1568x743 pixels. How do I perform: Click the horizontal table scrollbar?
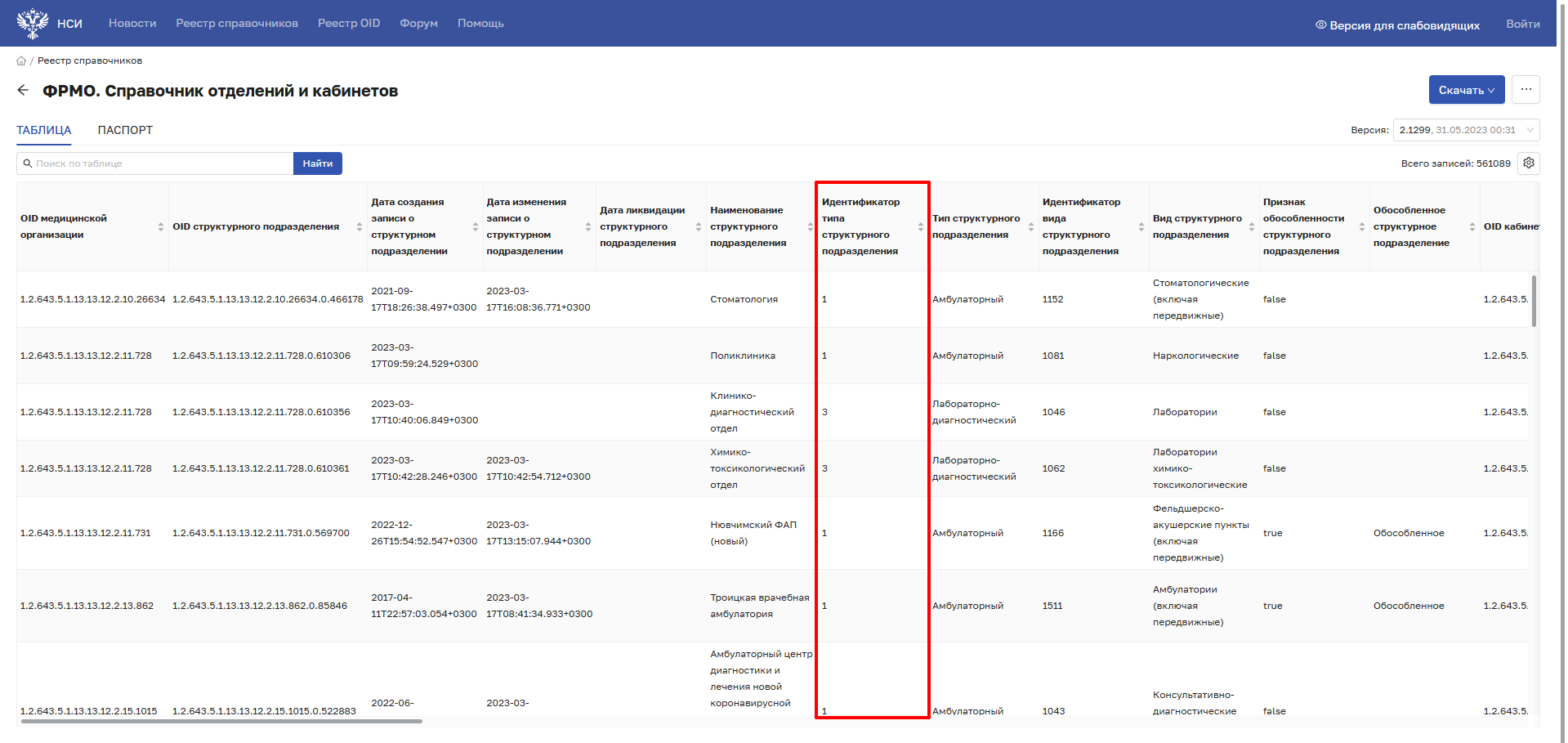coord(221,722)
